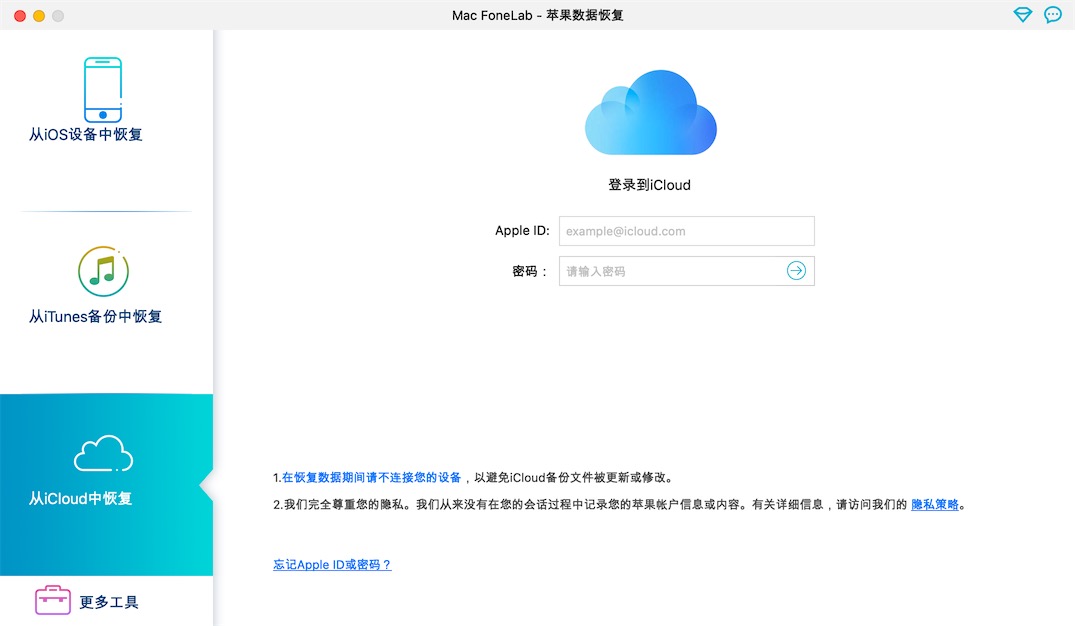This screenshot has width=1075, height=626.
Task: Switch to 从iCloud中恢复 tab
Action: click(80, 498)
